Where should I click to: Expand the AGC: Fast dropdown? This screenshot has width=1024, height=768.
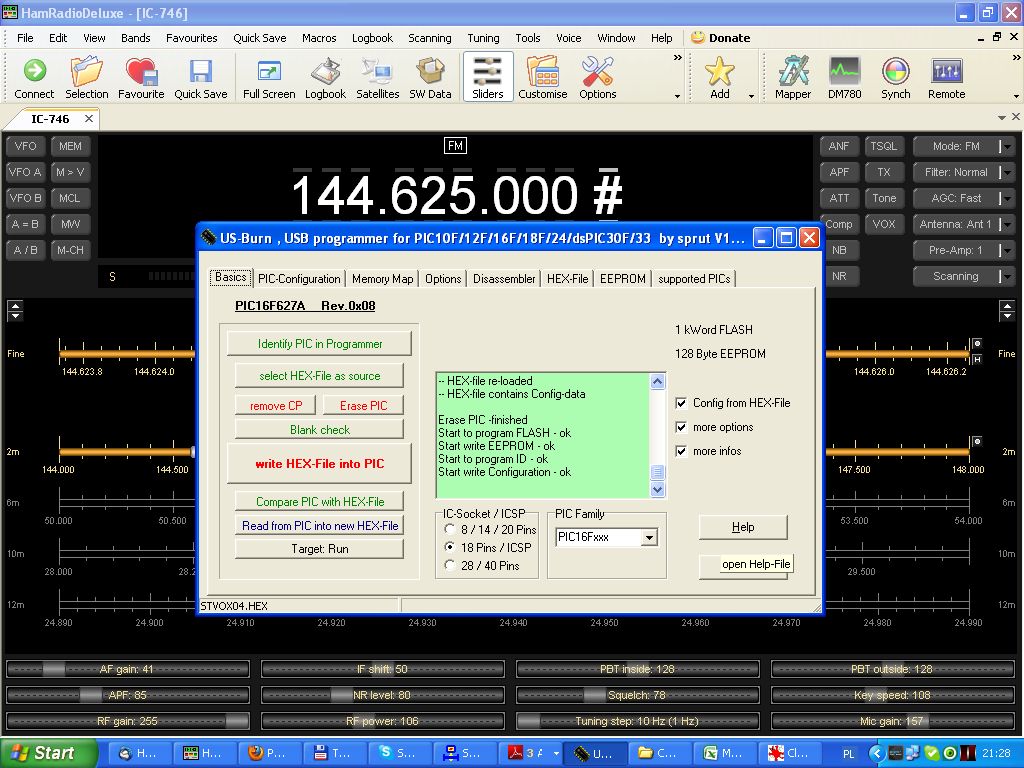pos(1006,198)
